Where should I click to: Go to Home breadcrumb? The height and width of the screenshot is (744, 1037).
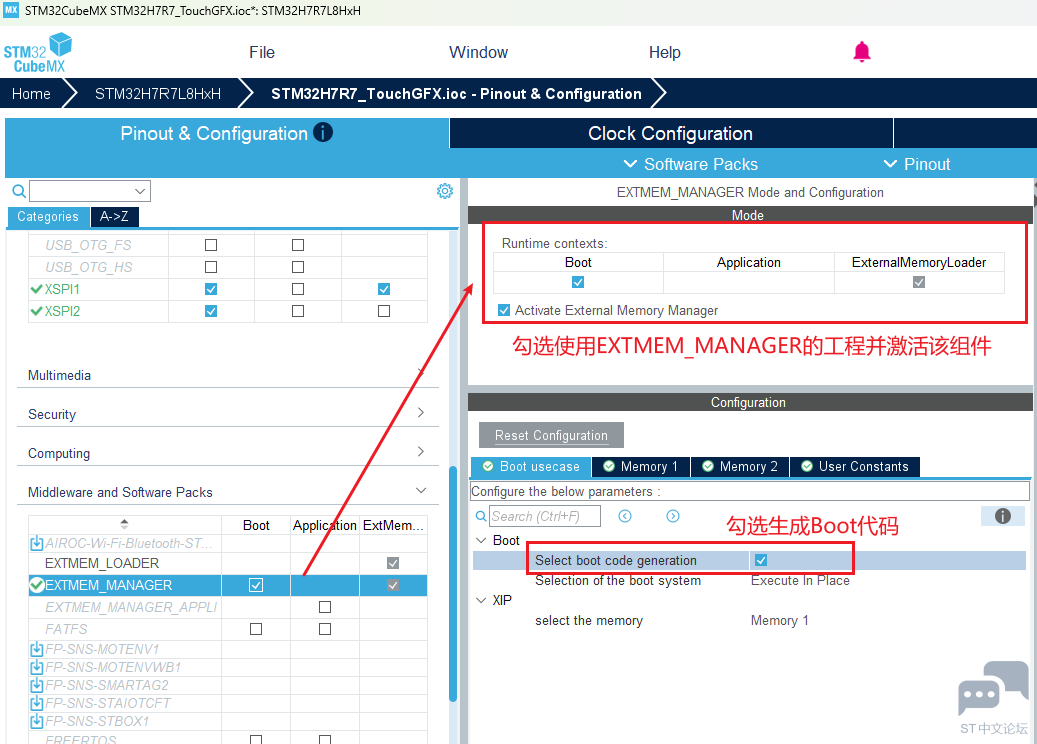31,94
